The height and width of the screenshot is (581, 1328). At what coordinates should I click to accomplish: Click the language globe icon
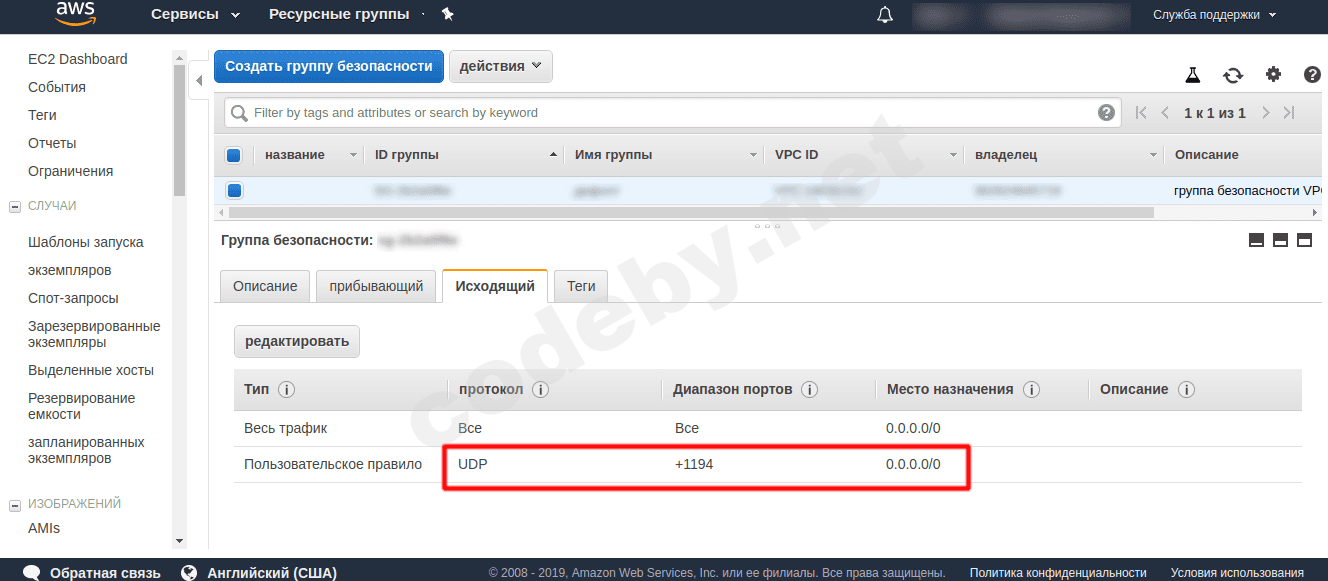click(189, 573)
